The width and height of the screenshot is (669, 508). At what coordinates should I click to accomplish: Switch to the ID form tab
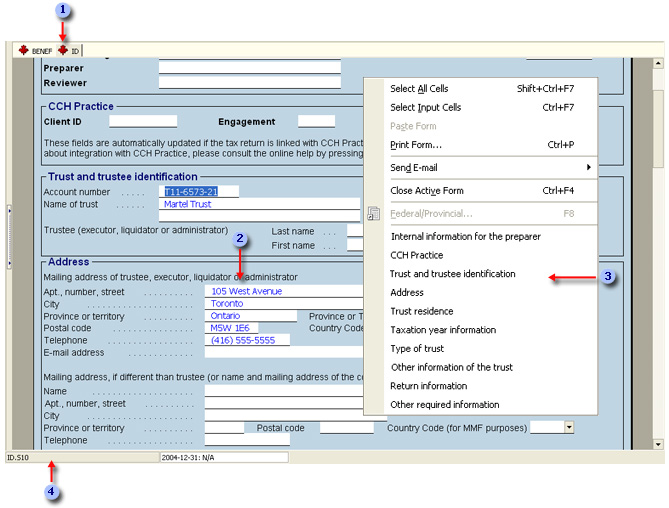(69, 51)
